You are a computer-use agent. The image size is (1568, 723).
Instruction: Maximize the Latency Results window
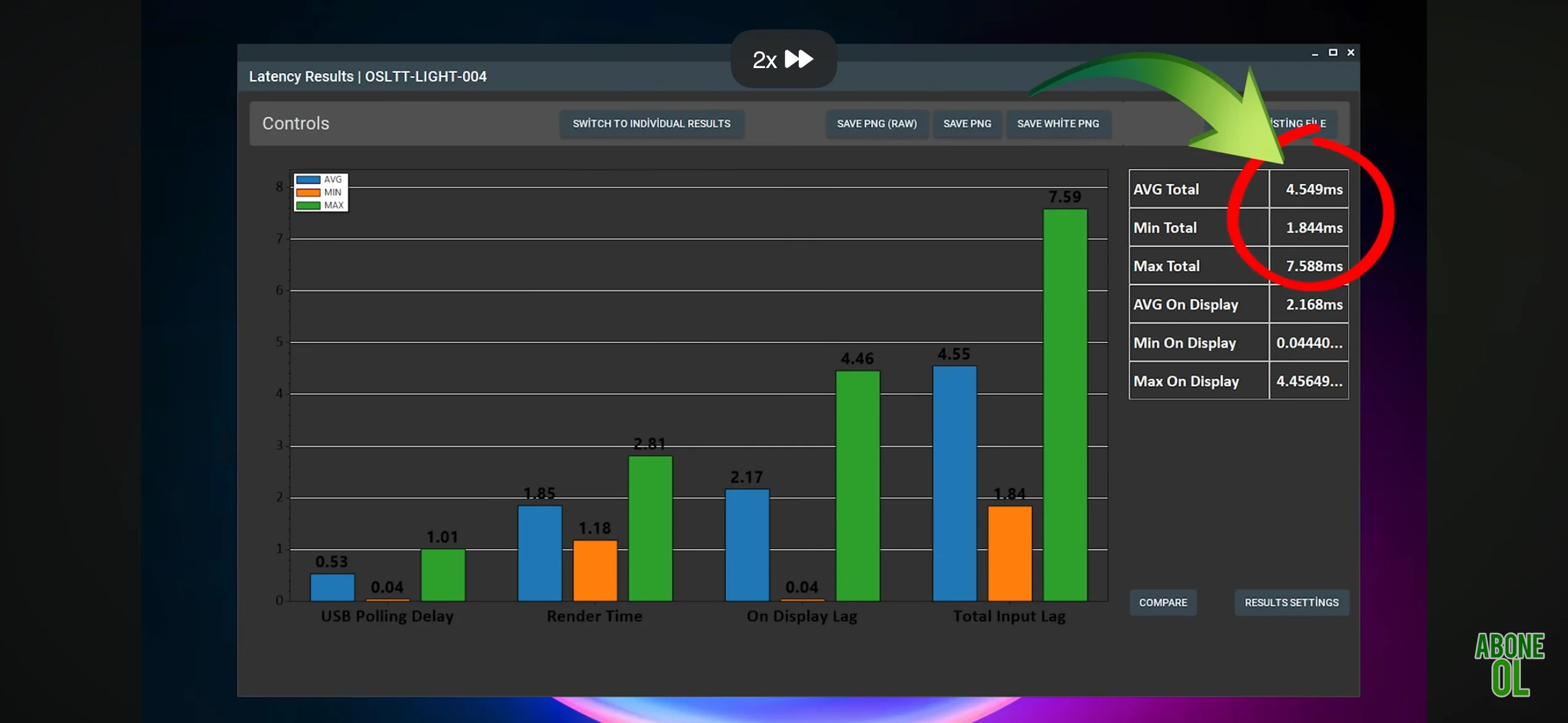(1332, 53)
